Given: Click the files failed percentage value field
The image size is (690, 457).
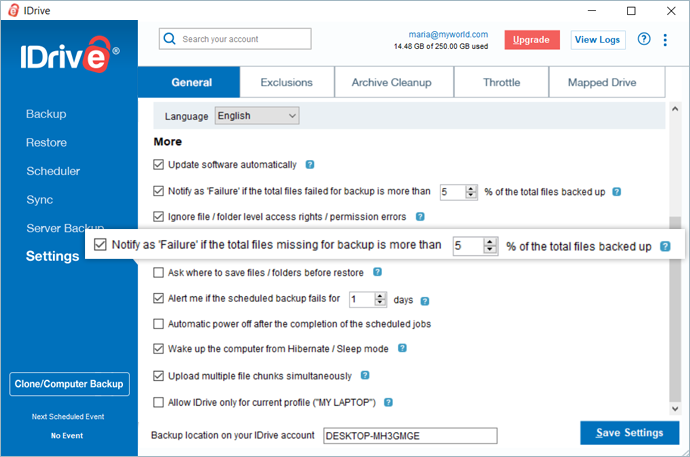Looking at the screenshot, I should [x=453, y=192].
